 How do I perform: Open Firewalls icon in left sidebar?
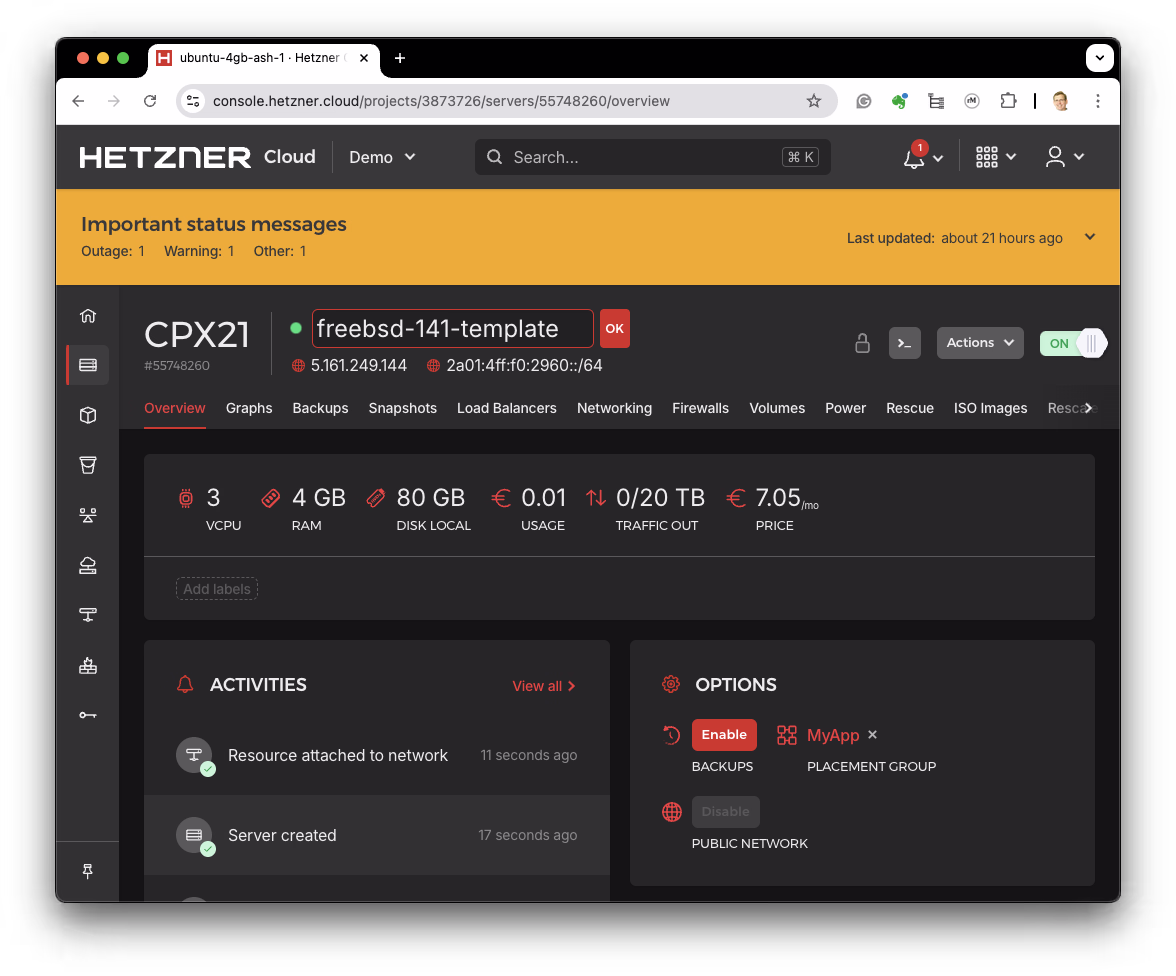click(x=88, y=665)
